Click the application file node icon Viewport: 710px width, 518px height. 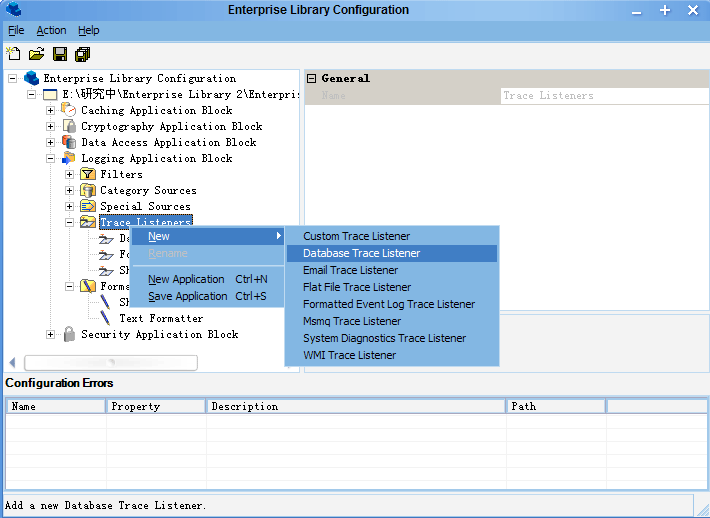click(x=50, y=94)
